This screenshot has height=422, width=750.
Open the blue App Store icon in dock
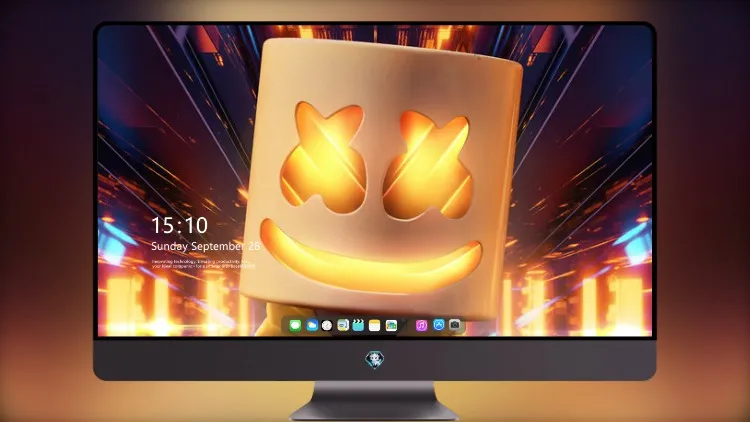pyautogui.click(x=439, y=325)
